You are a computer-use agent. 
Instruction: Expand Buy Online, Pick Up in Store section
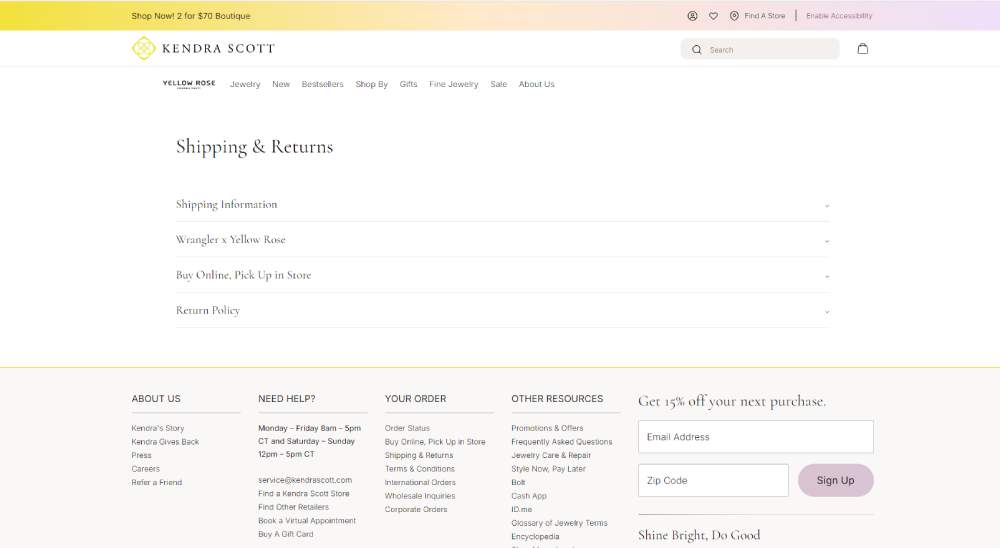(x=502, y=275)
